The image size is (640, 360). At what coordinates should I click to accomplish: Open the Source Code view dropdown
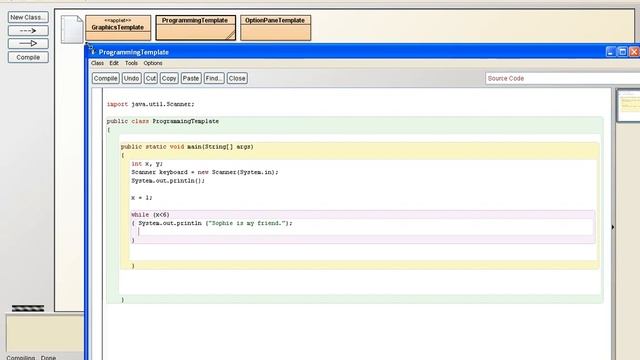pos(562,78)
